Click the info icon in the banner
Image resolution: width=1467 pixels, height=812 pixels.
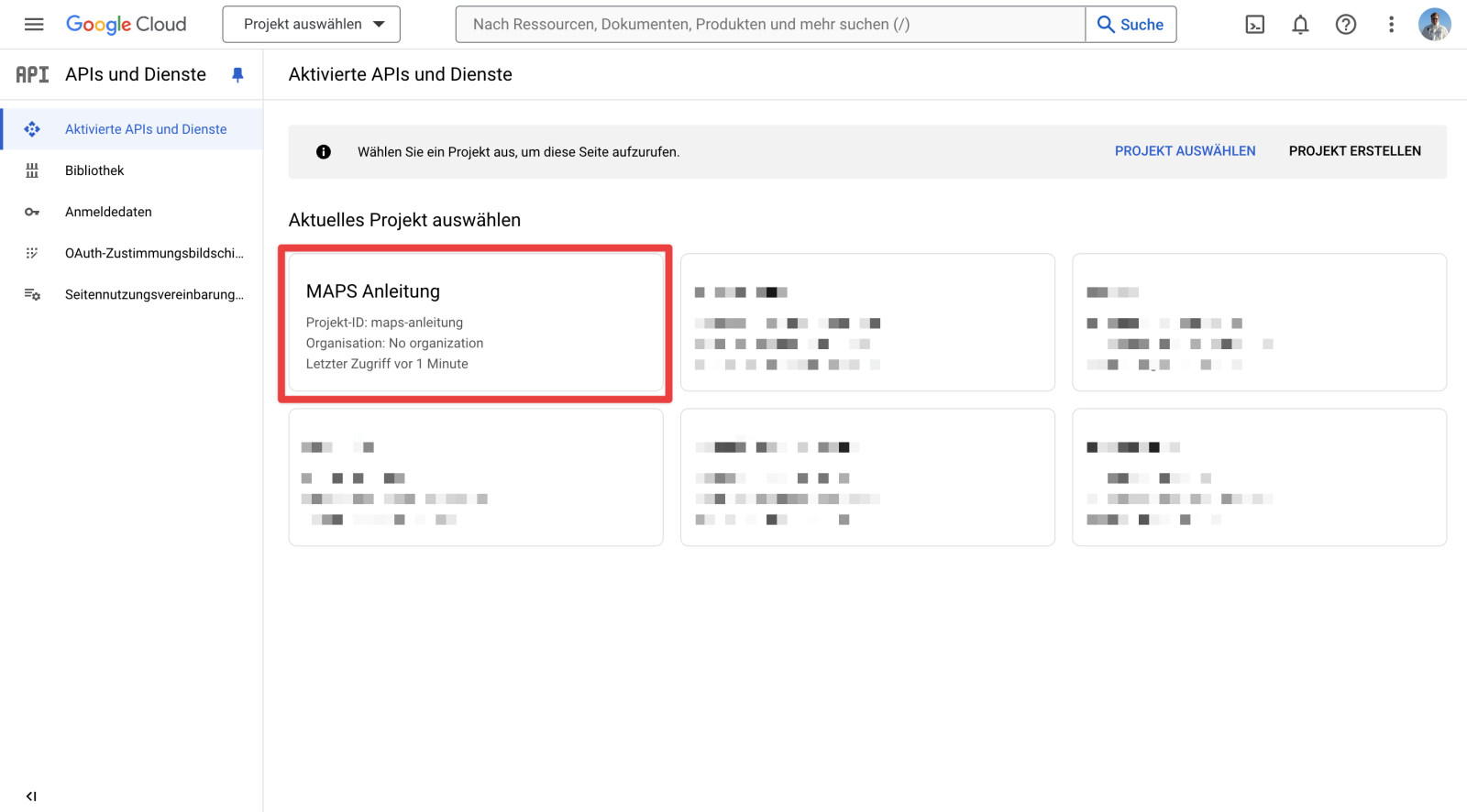[x=324, y=152]
